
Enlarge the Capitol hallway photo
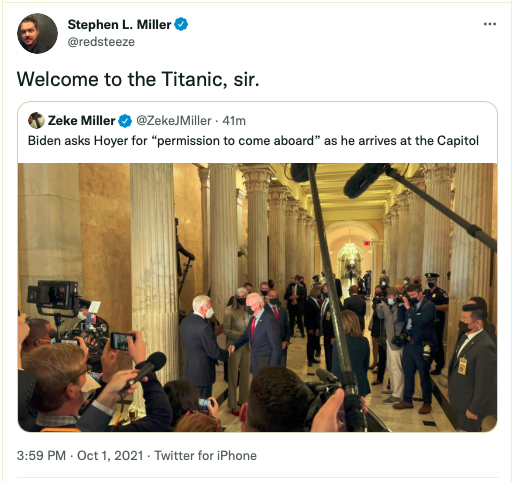[257, 297]
